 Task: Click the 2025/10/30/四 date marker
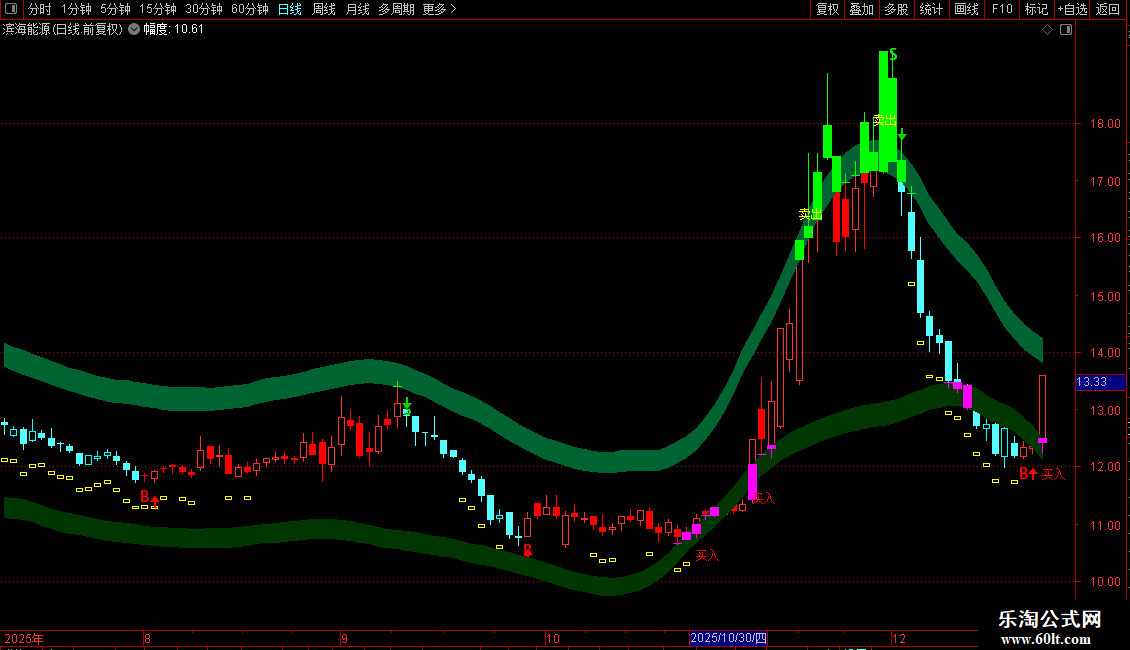pyautogui.click(x=728, y=638)
